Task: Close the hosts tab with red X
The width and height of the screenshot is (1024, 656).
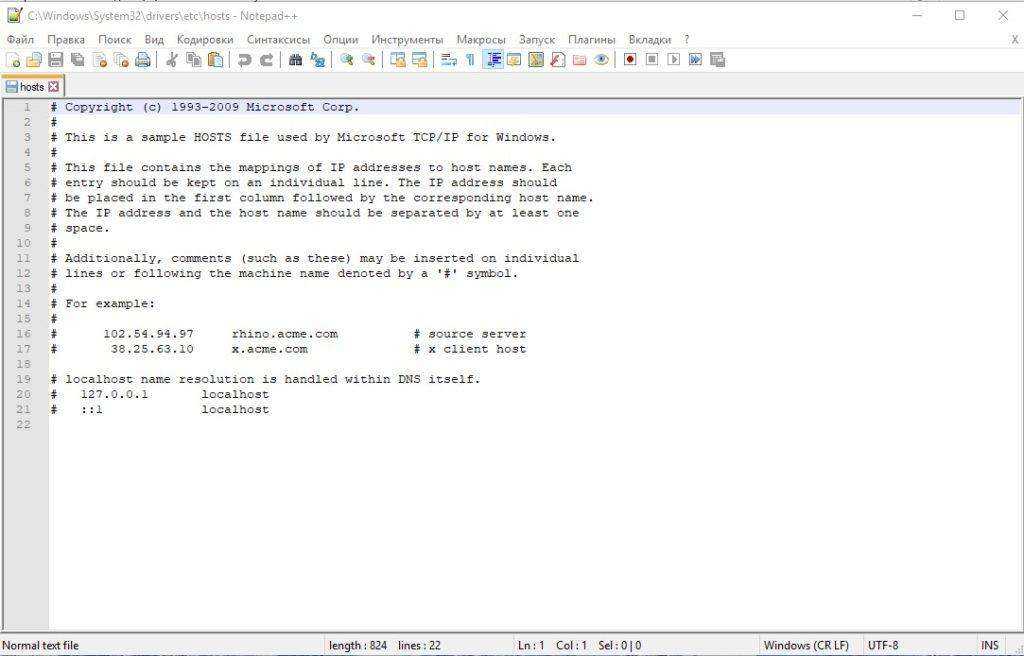Action: tap(54, 87)
